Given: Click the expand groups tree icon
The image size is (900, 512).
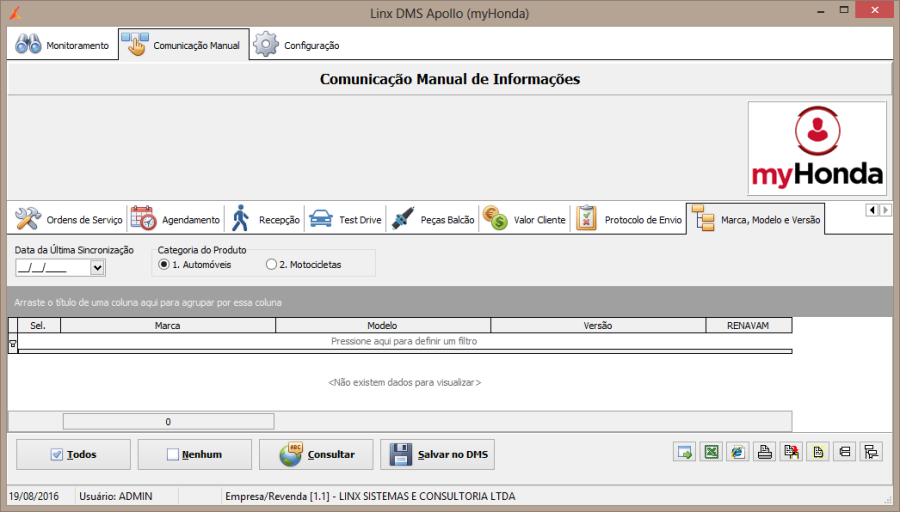Looking at the screenshot, I should (871, 452).
